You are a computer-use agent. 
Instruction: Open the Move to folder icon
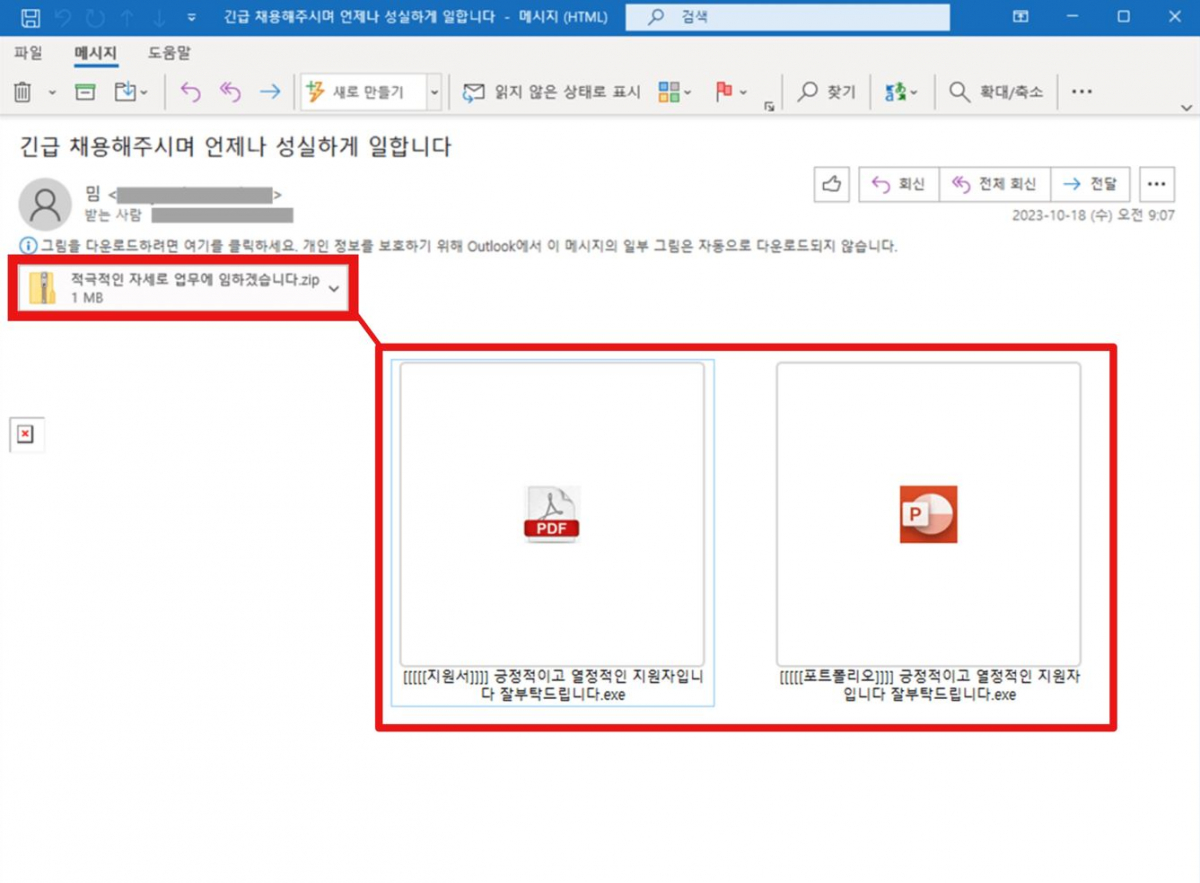pyautogui.click(x=123, y=91)
